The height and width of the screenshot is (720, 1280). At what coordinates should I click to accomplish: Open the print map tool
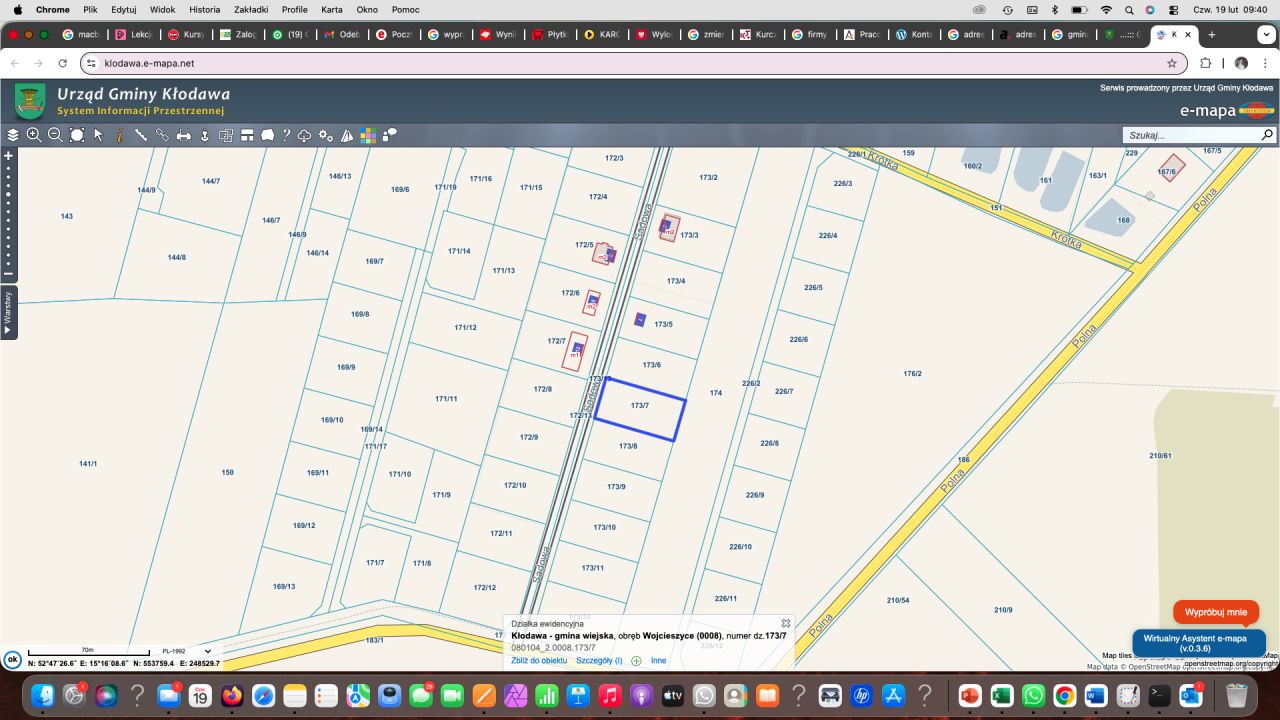click(184, 135)
